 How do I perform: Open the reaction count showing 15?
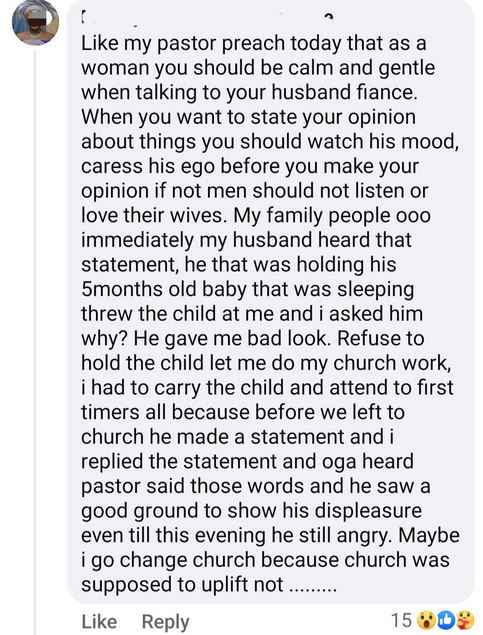coord(401,620)
